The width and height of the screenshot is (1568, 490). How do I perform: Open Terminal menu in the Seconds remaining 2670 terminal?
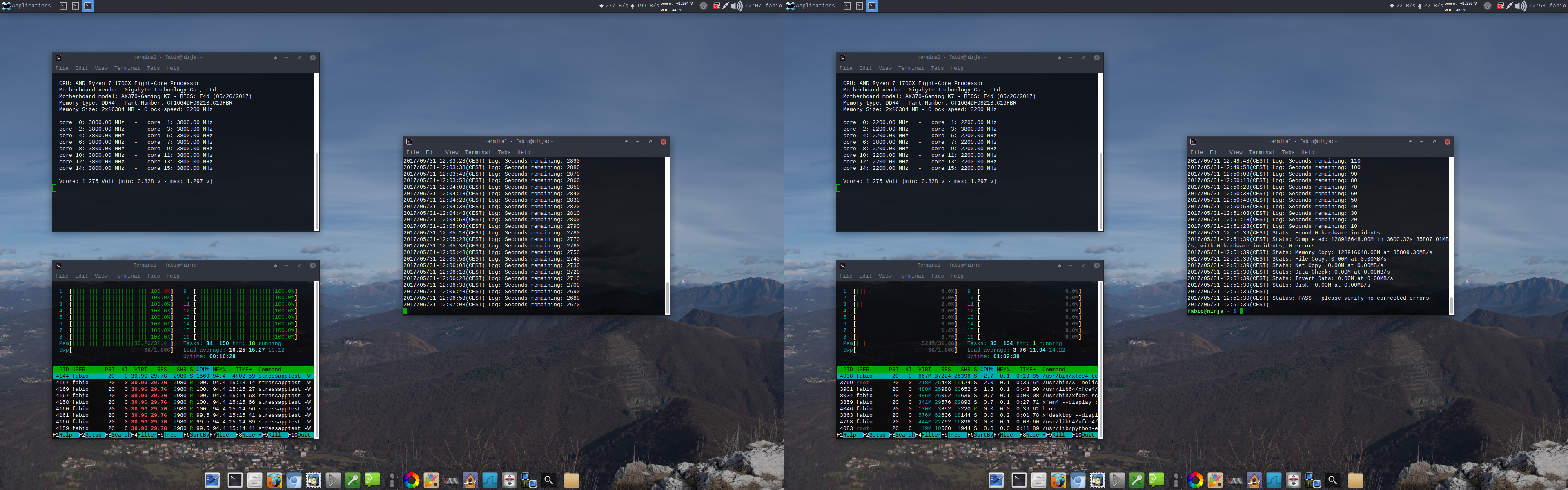[x=478, y=152]
